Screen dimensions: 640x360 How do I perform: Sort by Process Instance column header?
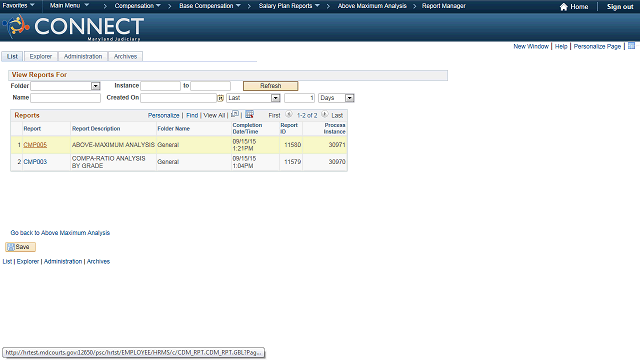335,128
